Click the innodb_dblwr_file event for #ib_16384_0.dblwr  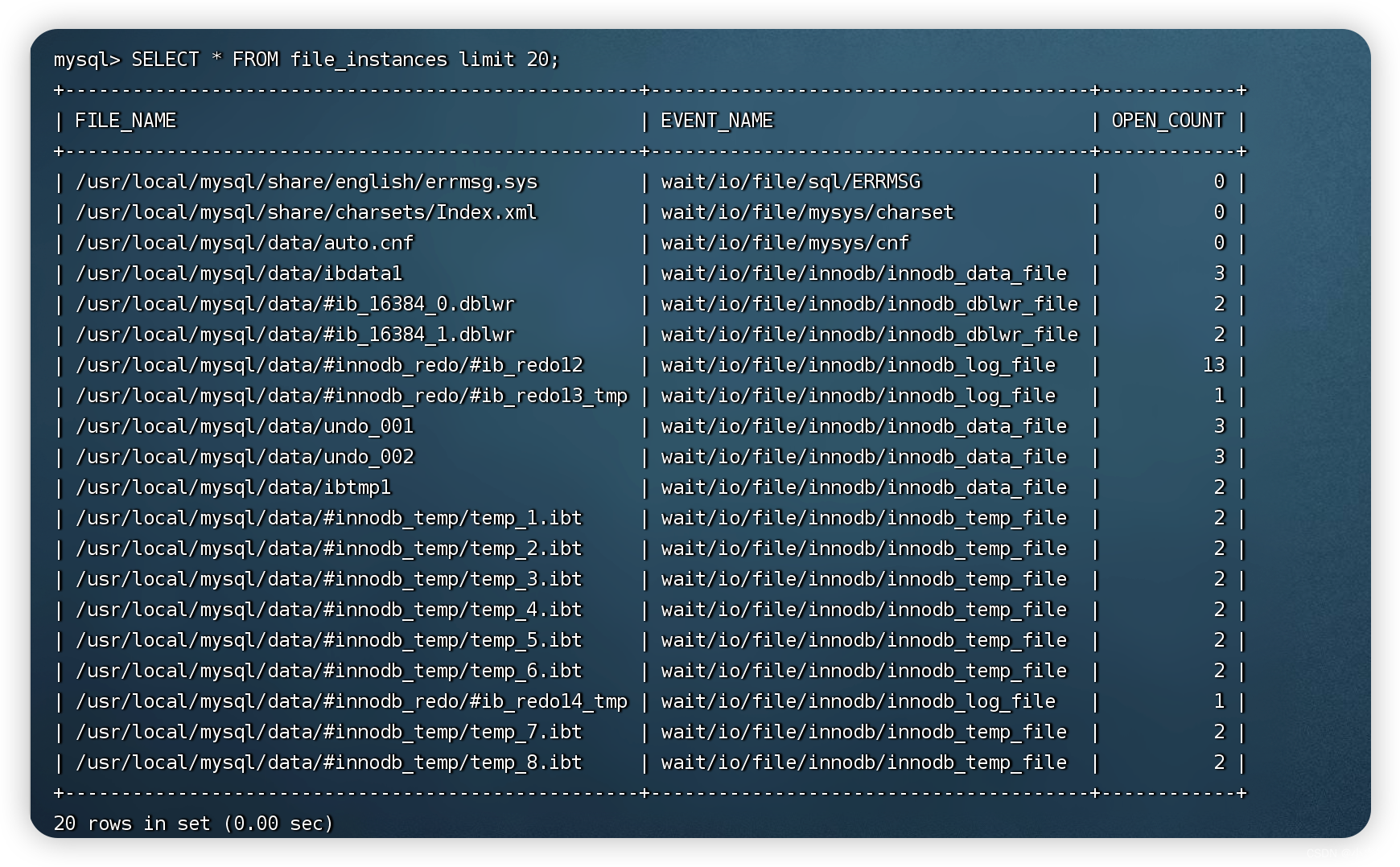(870, 304)
